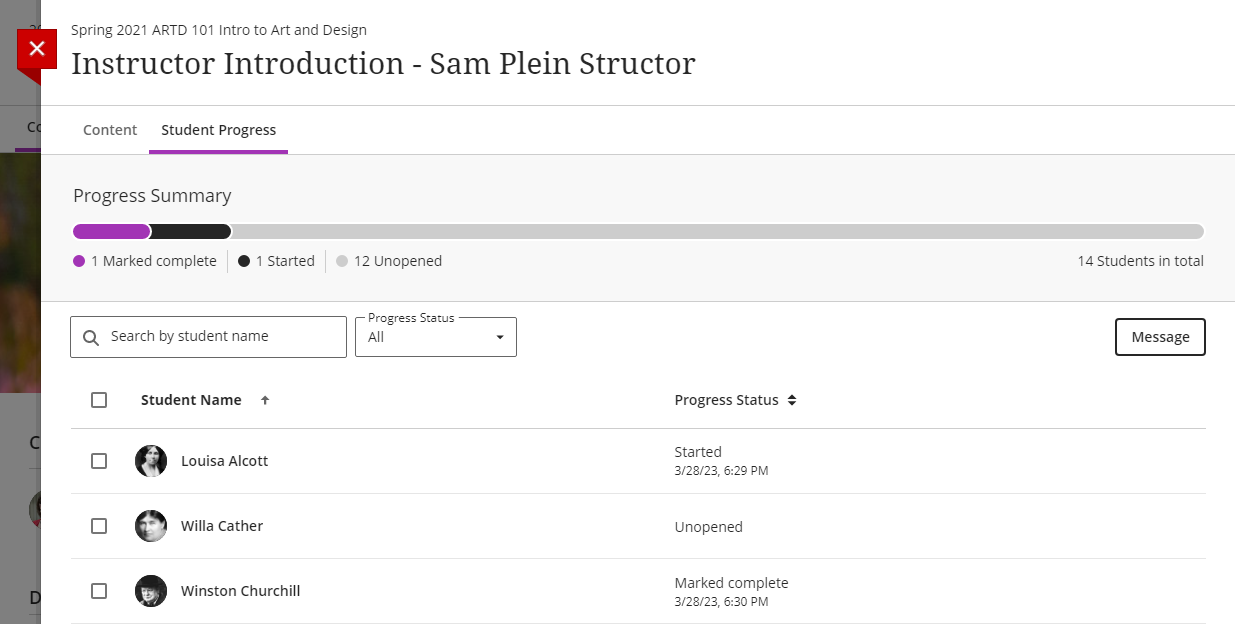Image resolution: width=1235 pixels, height=624 pixels.
Task: Sort by Student Name arrow icon
Action: click(265, 400)
